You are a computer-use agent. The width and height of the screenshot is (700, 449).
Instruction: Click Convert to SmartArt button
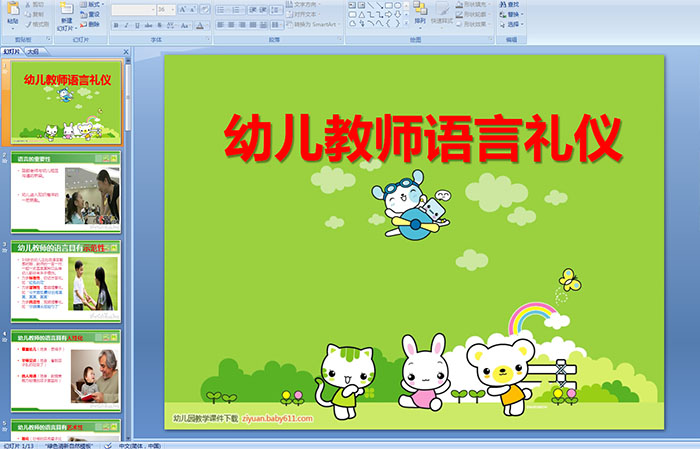point(313,24)
